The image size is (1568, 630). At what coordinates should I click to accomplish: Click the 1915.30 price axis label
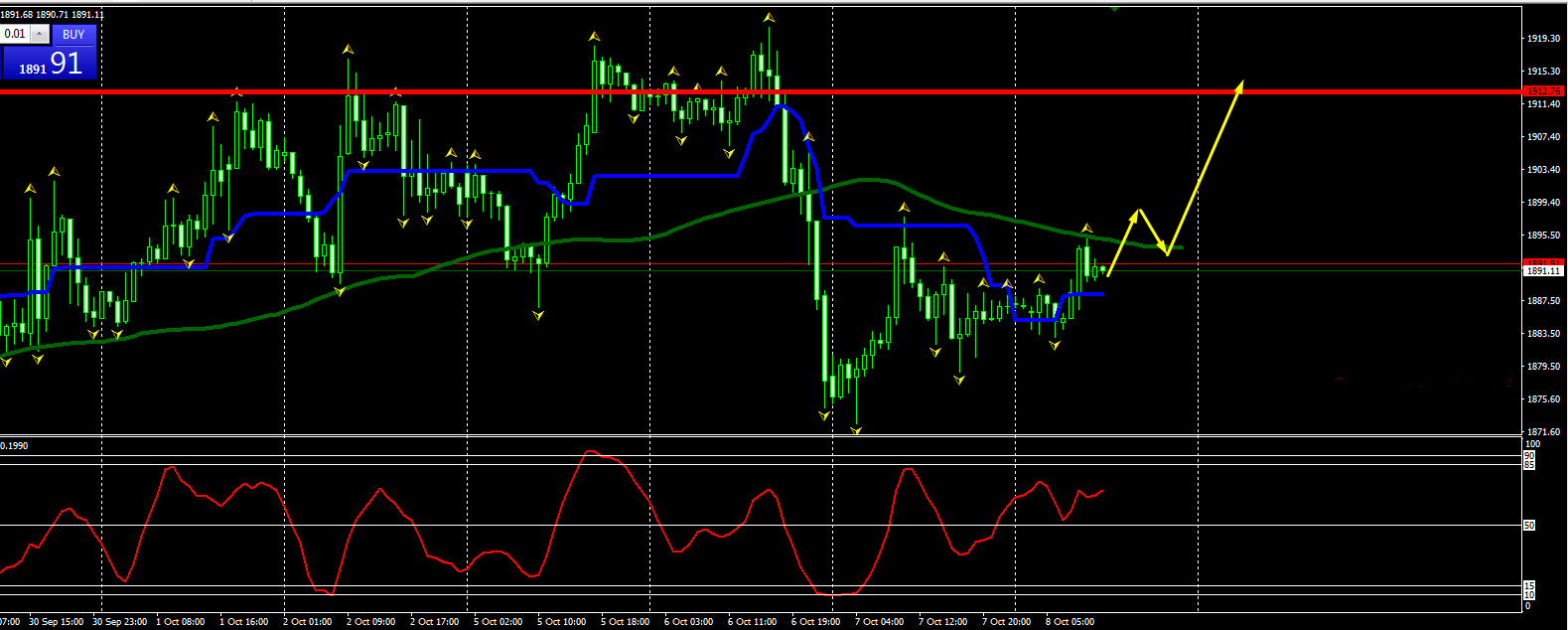pos(1542,72)
